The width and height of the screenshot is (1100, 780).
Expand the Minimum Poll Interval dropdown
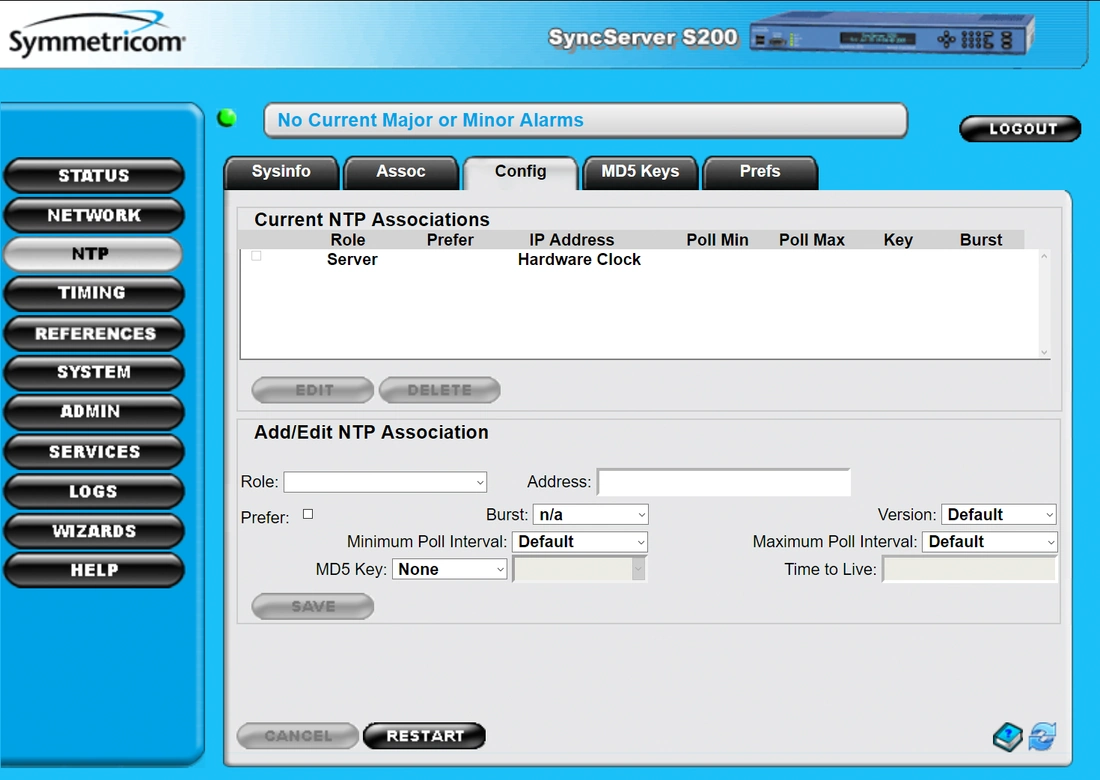579,542
